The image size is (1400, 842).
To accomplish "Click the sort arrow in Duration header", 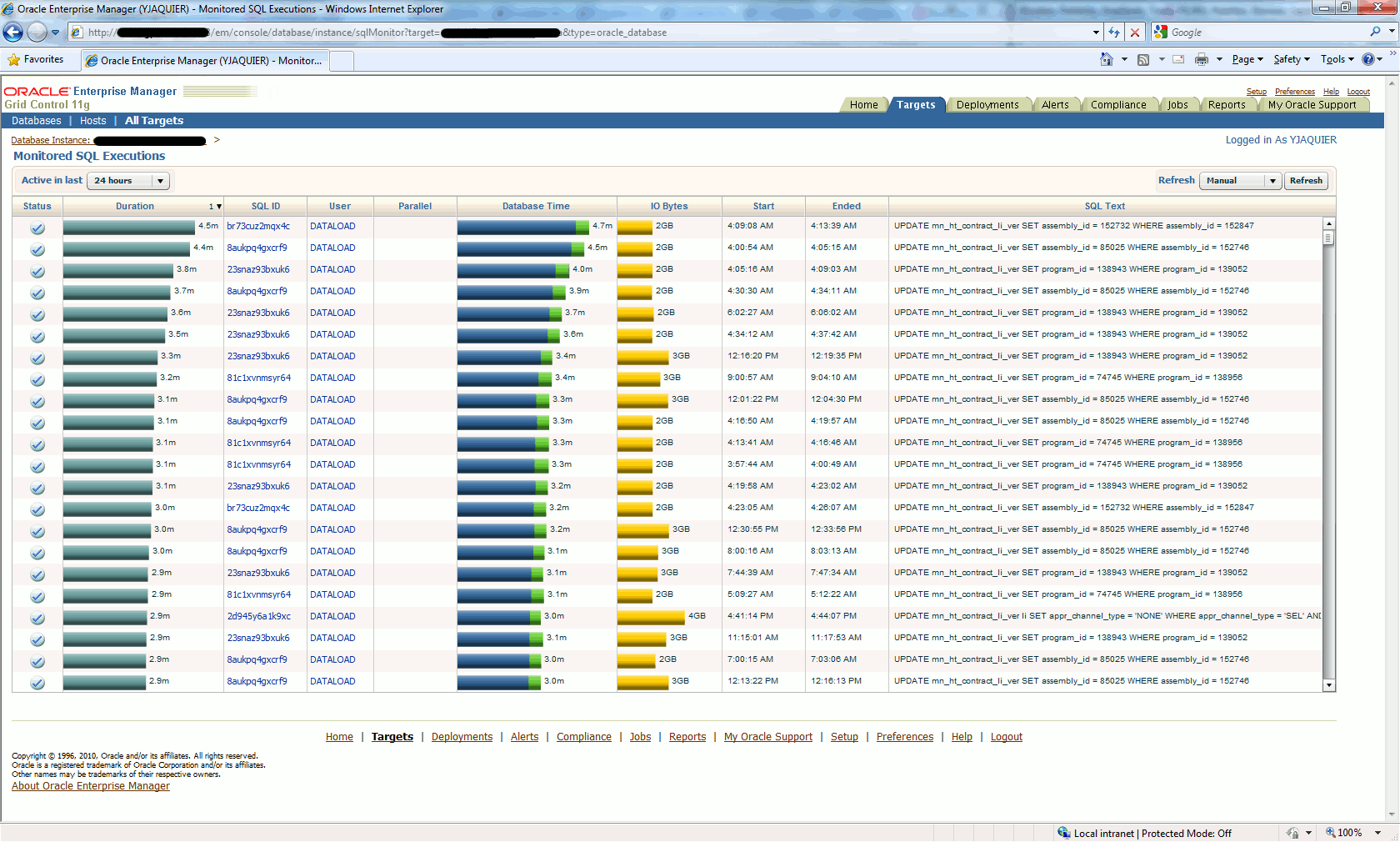I will (x=218, y=207).
